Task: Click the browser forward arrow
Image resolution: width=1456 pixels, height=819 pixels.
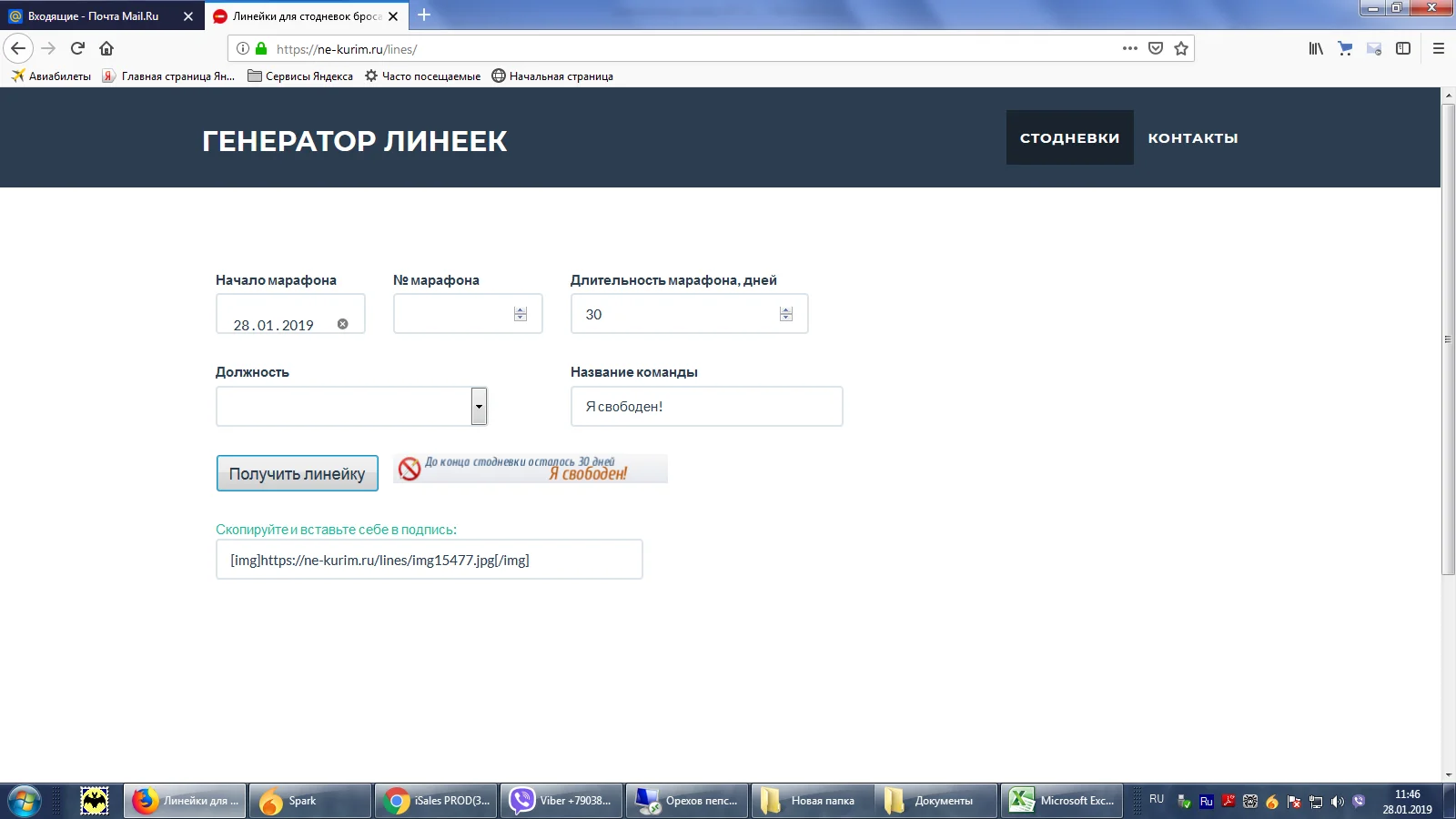Action: coord(49,48)
